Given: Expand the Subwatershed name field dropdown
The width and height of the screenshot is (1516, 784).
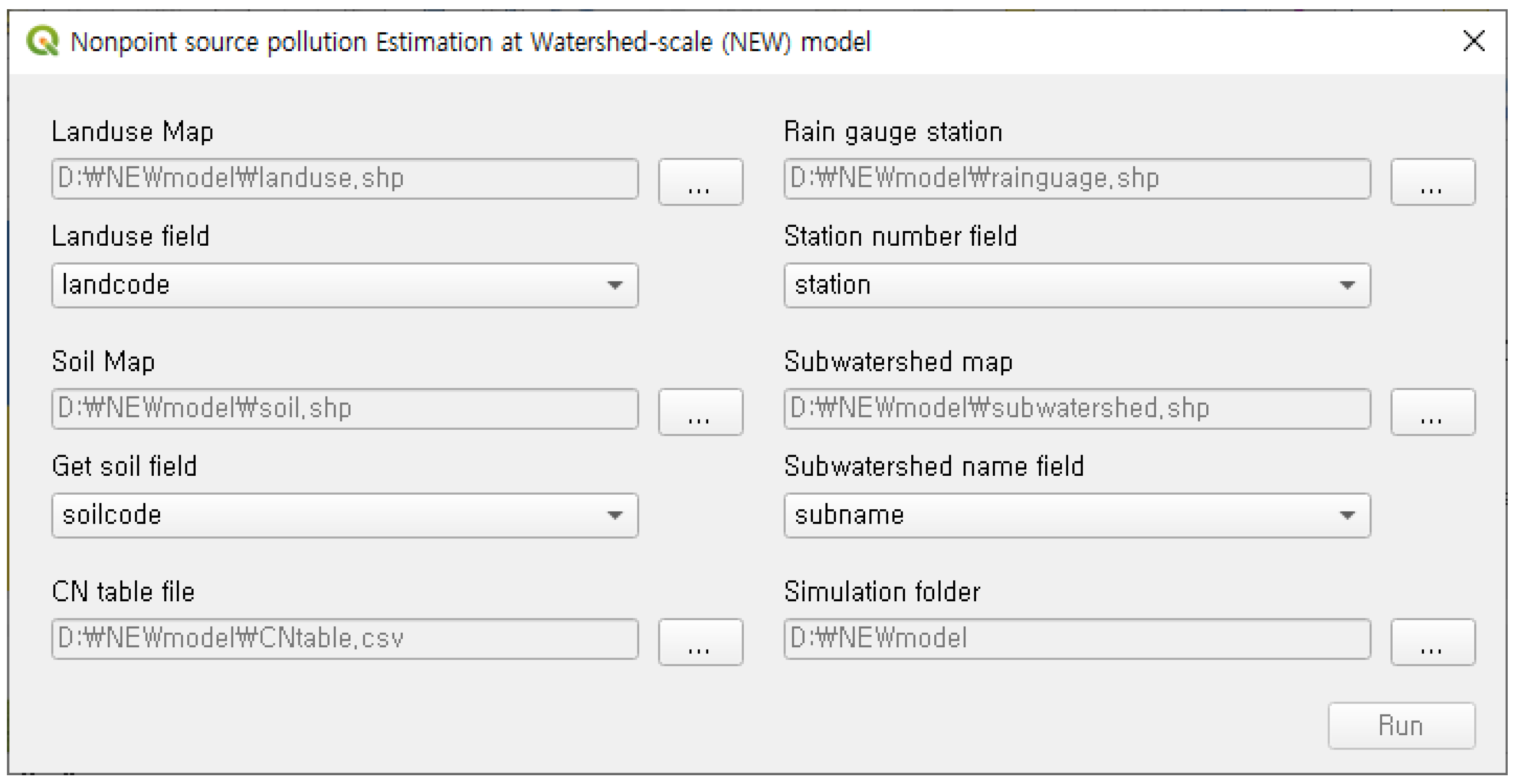Looking at the screenshot, I should coord(1077,515).
